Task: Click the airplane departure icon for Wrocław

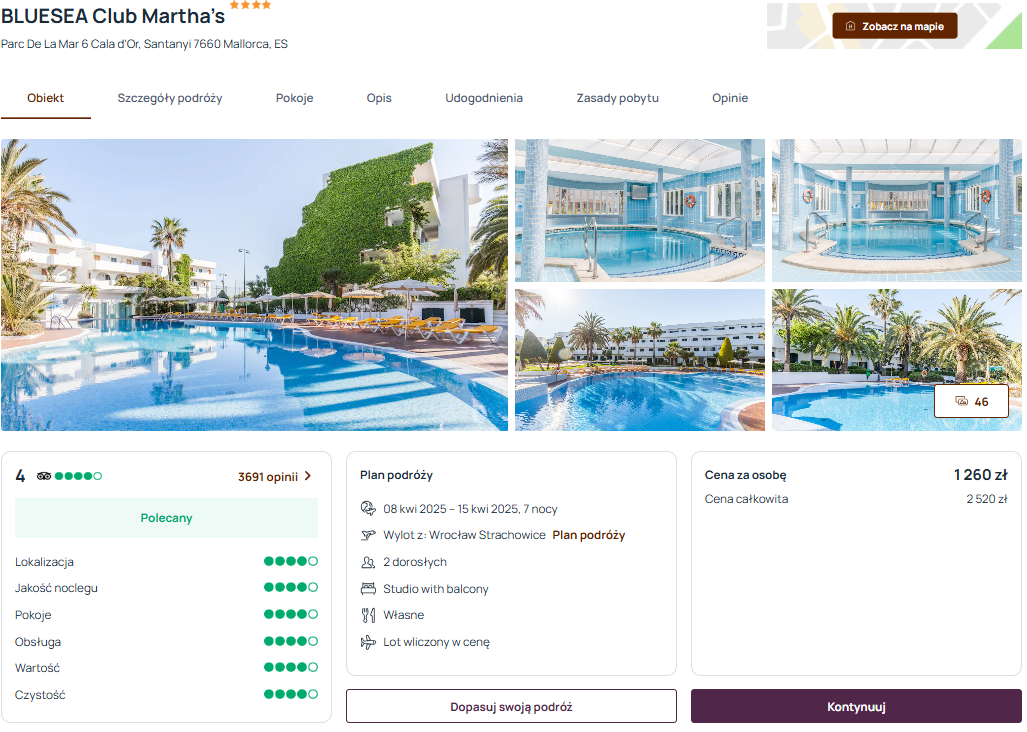Action: [x=369, y=537]
